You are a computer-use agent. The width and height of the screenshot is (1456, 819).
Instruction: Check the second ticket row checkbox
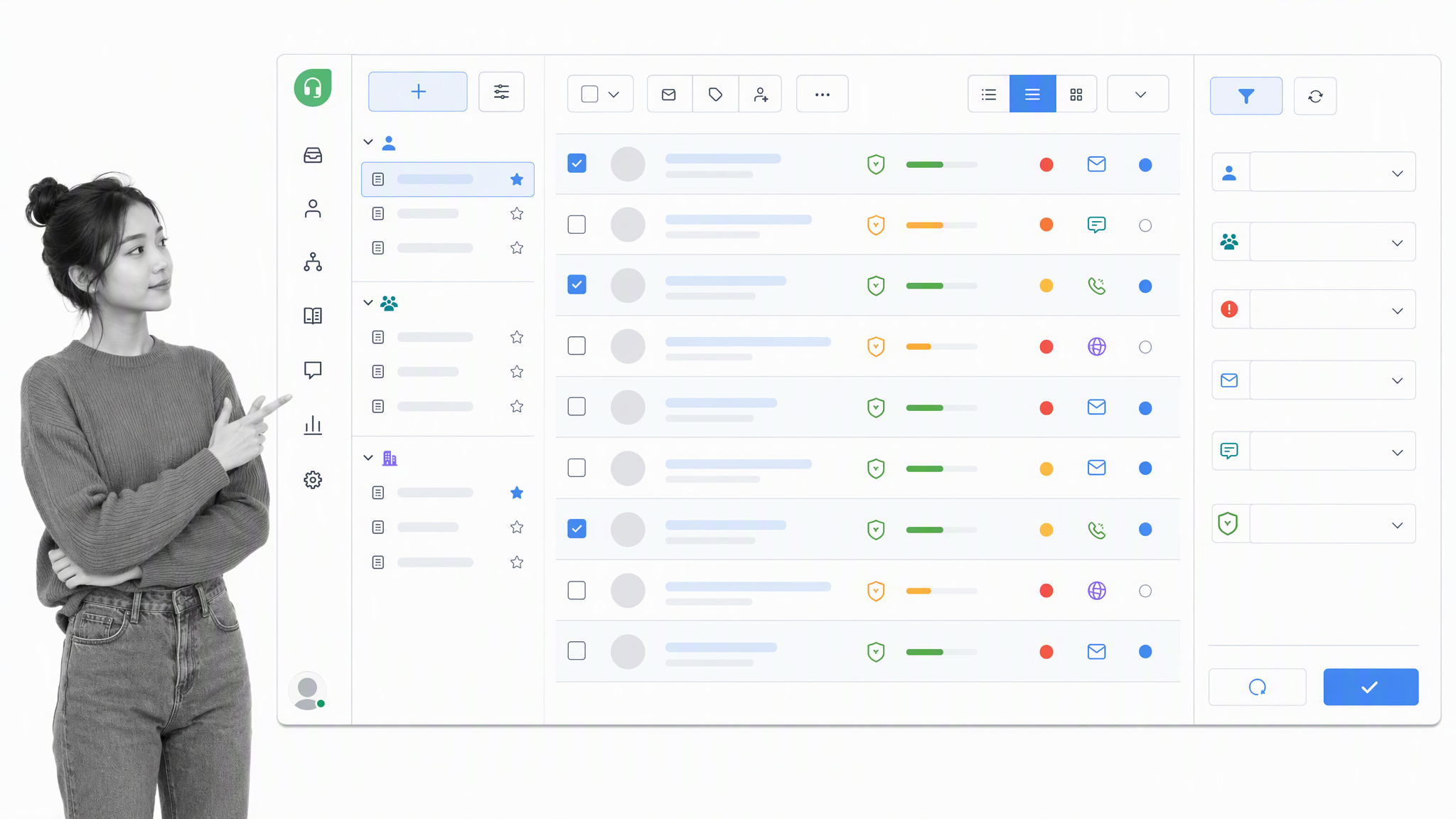point(577,225)
